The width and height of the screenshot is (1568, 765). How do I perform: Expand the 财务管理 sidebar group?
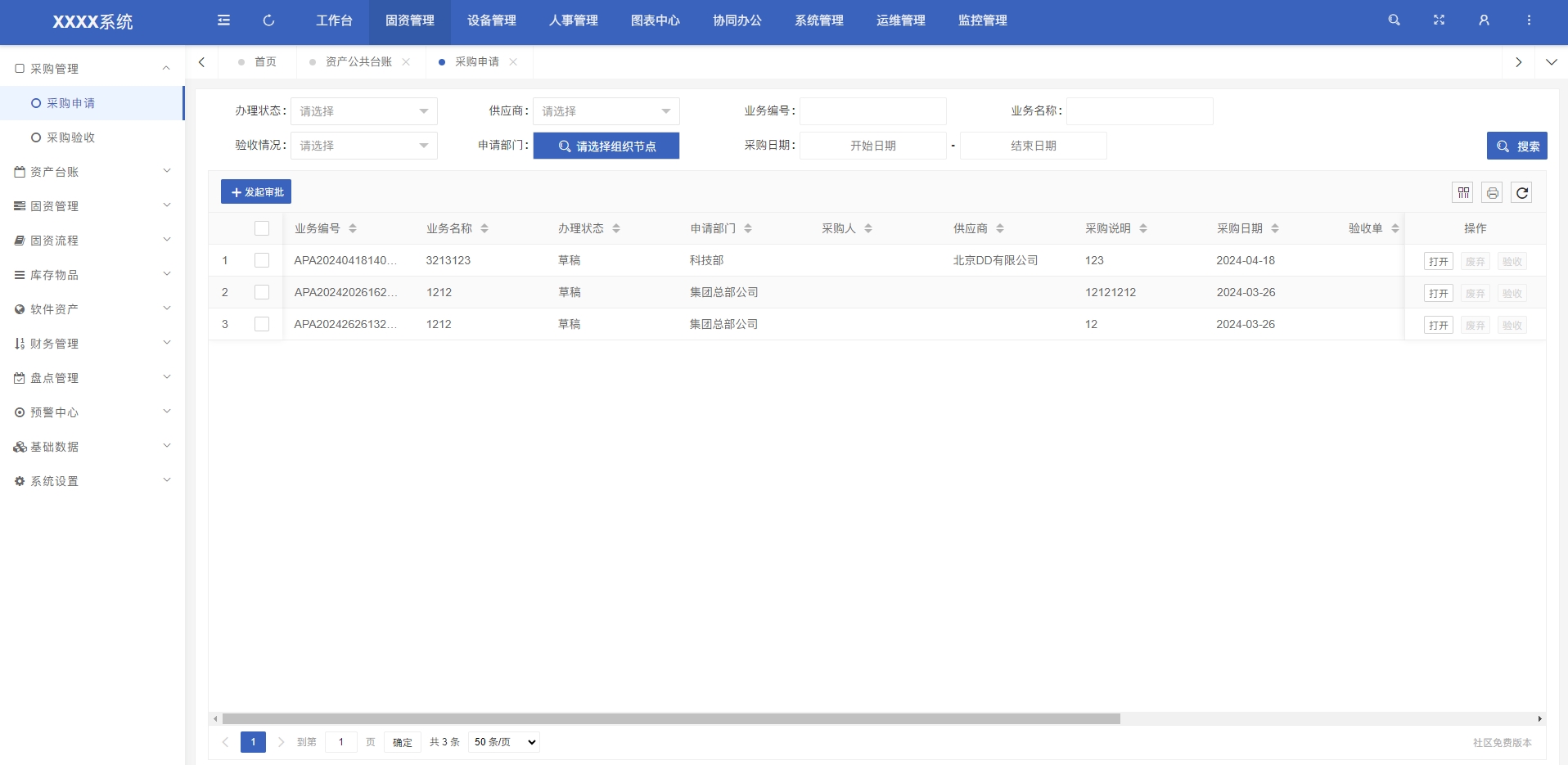tap(92, 344)
